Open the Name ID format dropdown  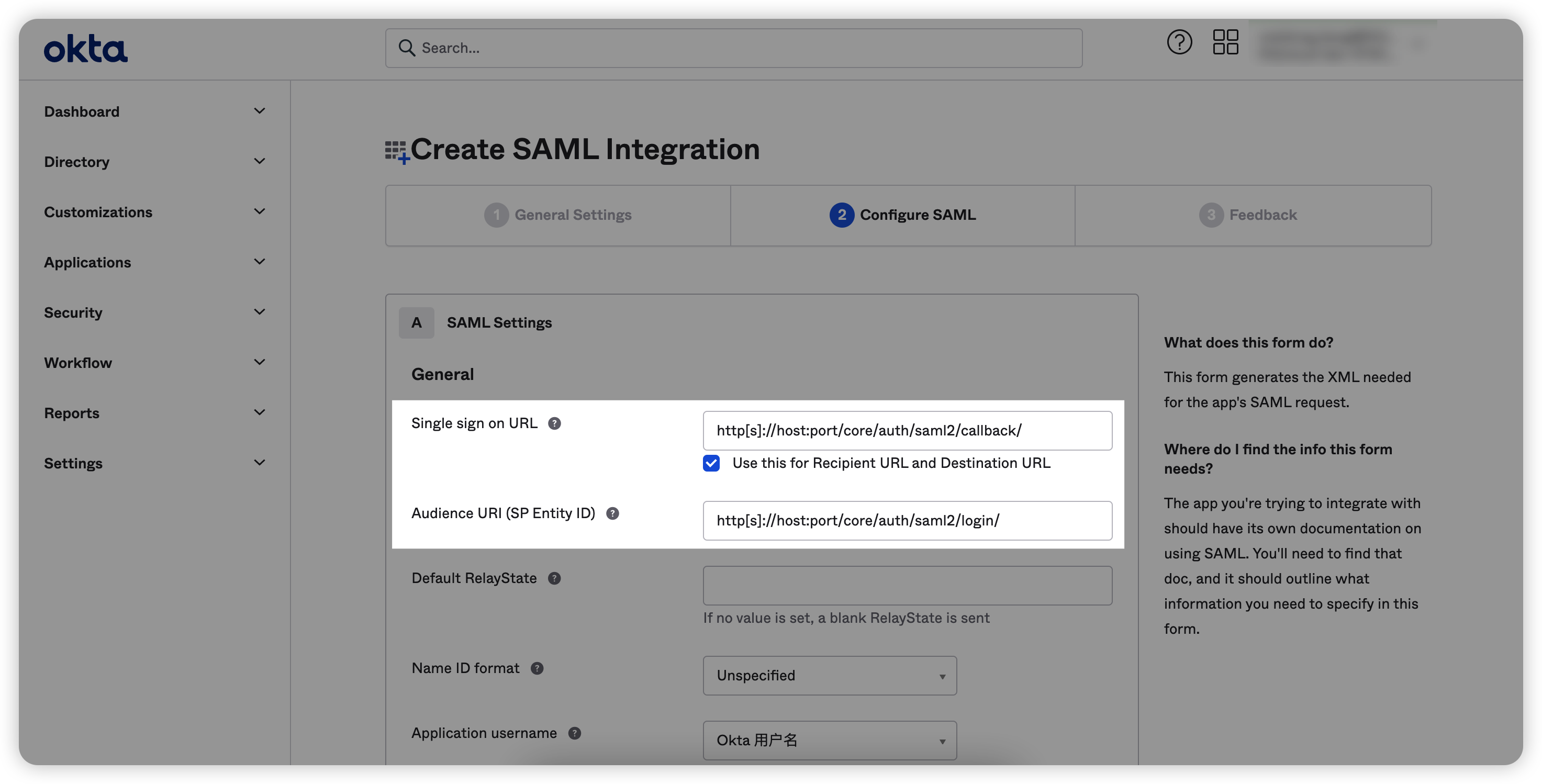[x=829, y=676]
